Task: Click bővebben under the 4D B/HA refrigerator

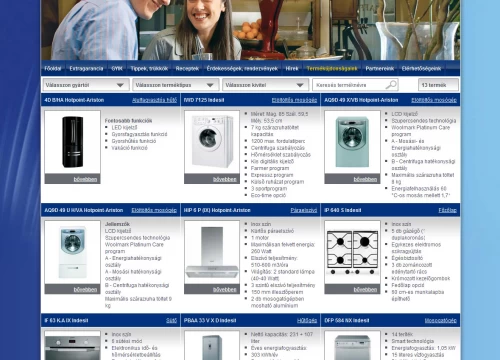Action: (x=85, y=179)
